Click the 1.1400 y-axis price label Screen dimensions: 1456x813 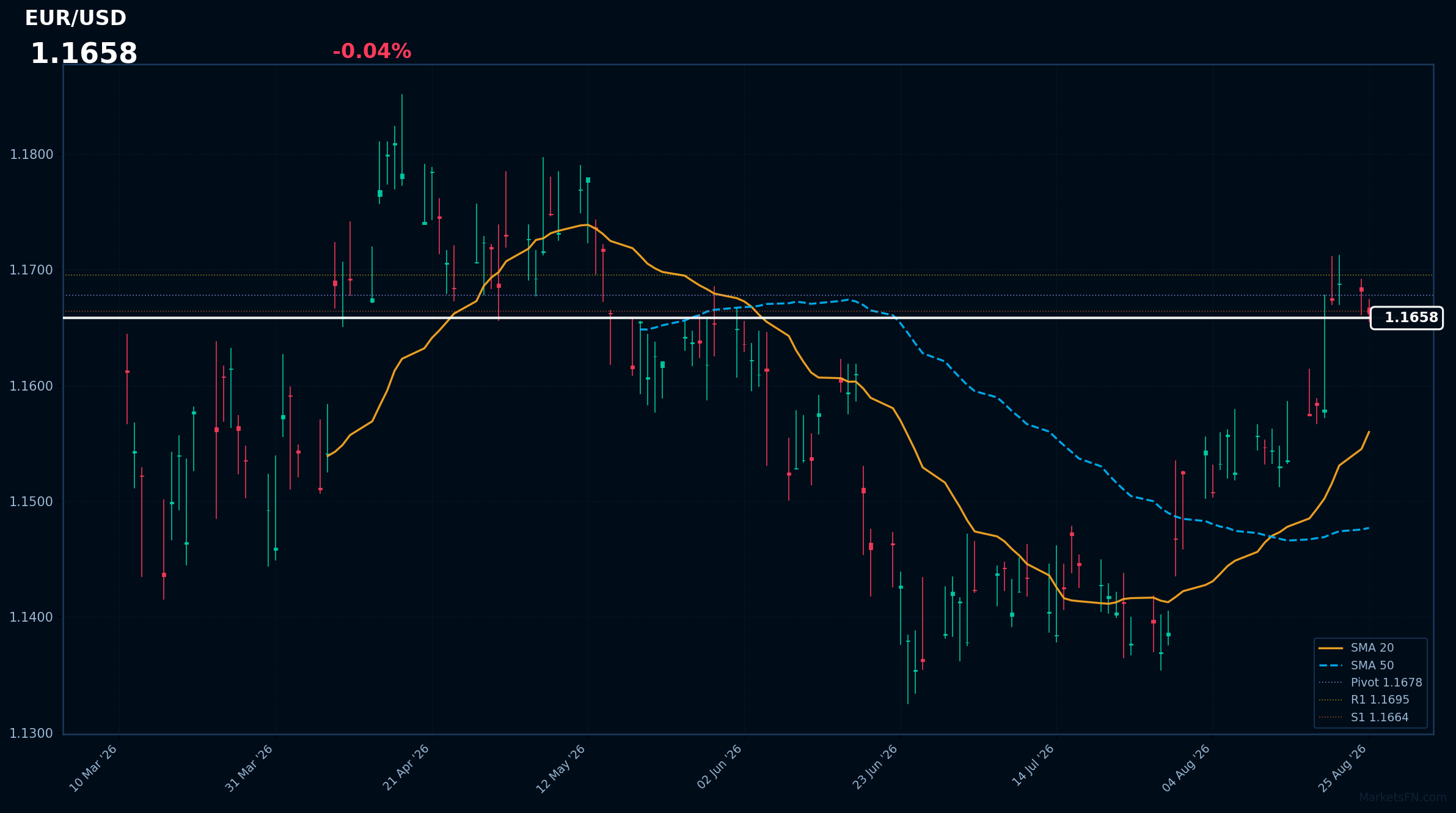pyautogui.click(x=32, y=617)
